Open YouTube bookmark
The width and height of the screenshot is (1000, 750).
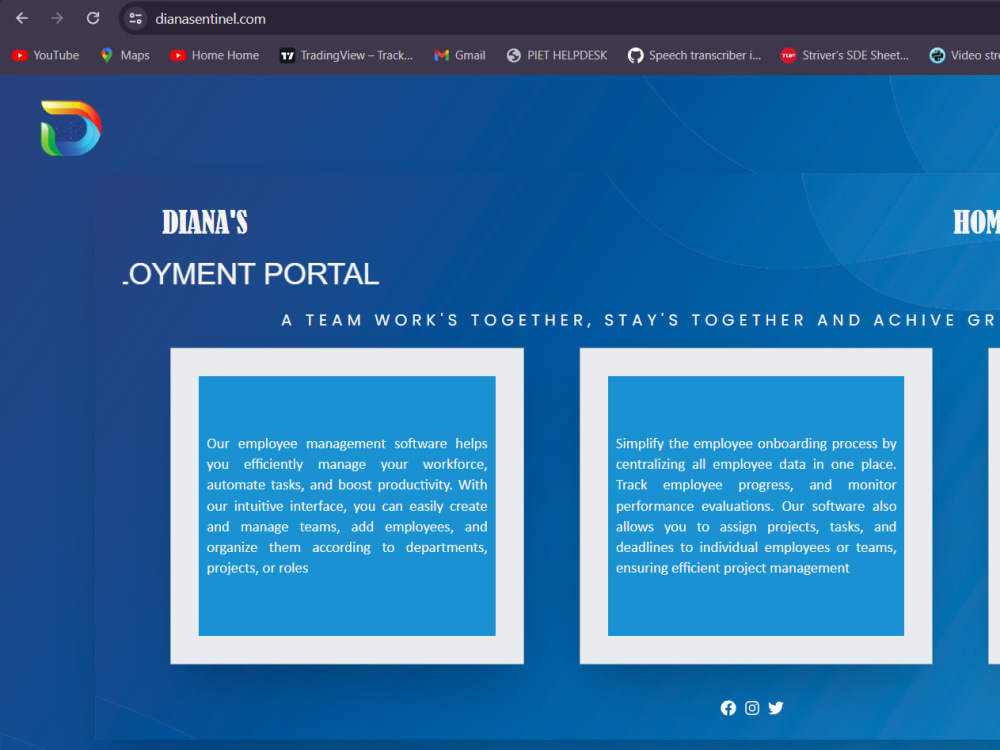tap(46, 55)
